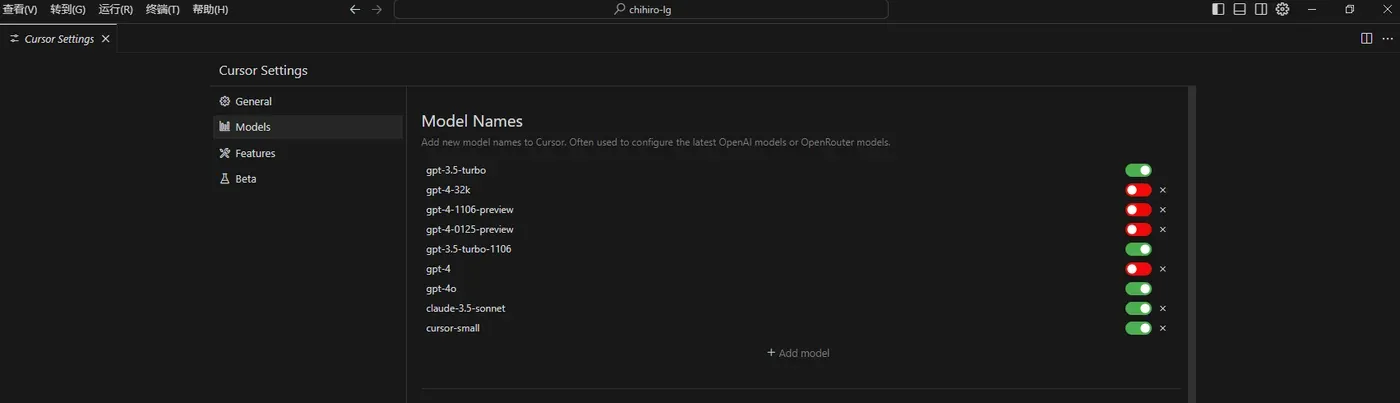Open the editor more actions menu
This screenshot has height=403, width=1400.
[x=1387, y=38]
